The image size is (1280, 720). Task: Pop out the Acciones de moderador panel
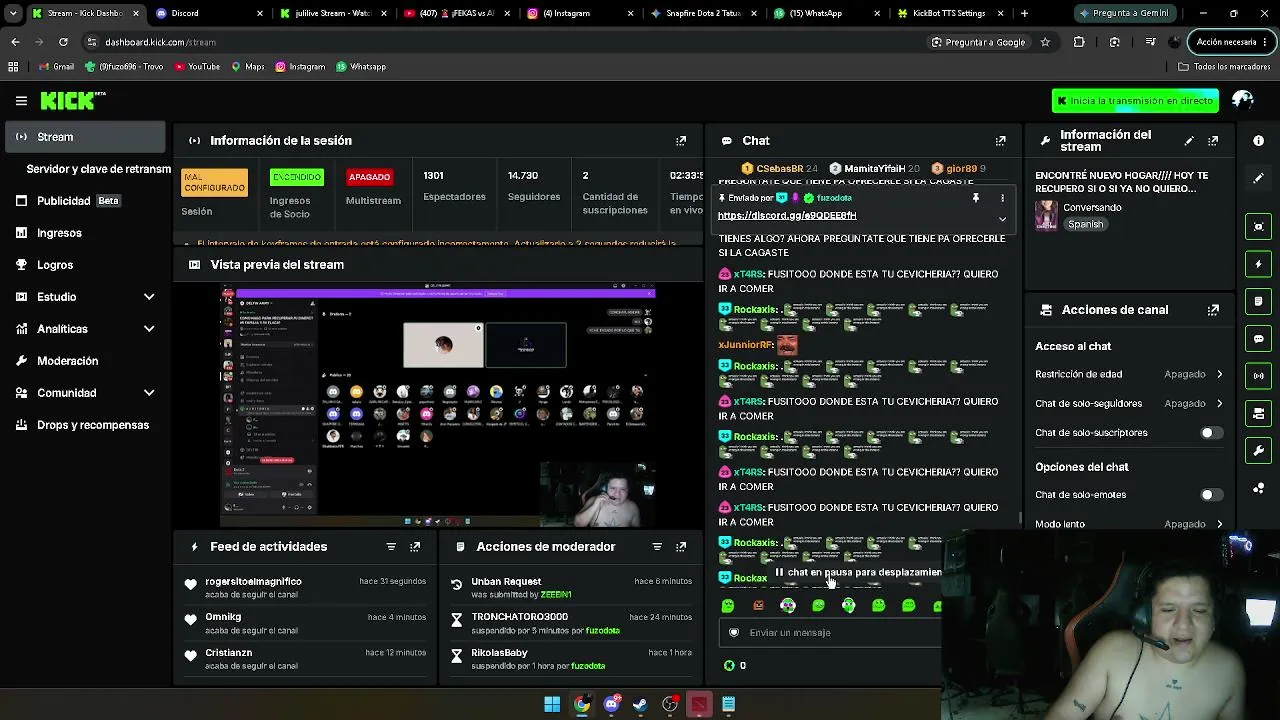pos(681,547)
